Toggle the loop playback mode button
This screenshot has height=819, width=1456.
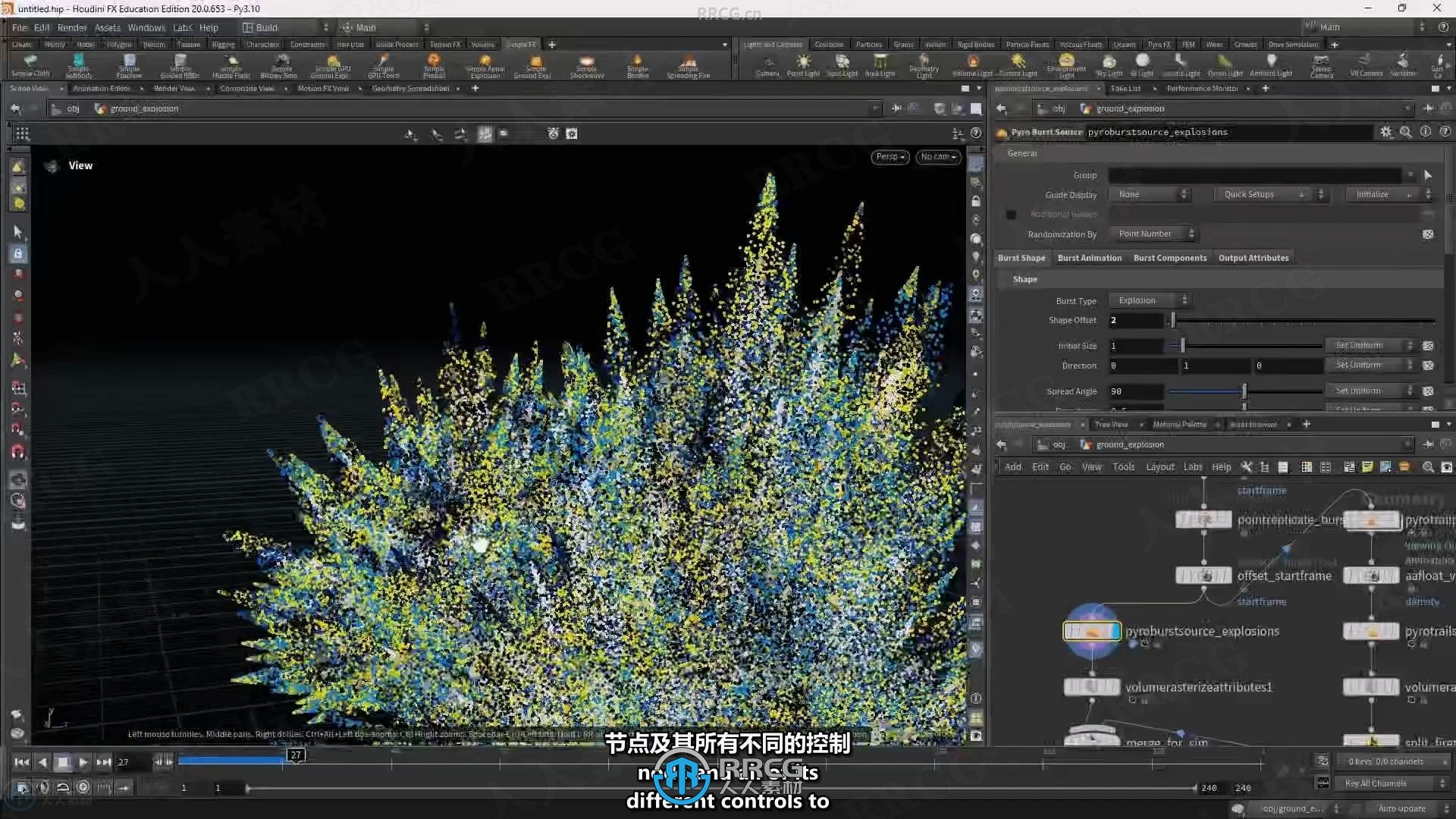tap(63, 788)
